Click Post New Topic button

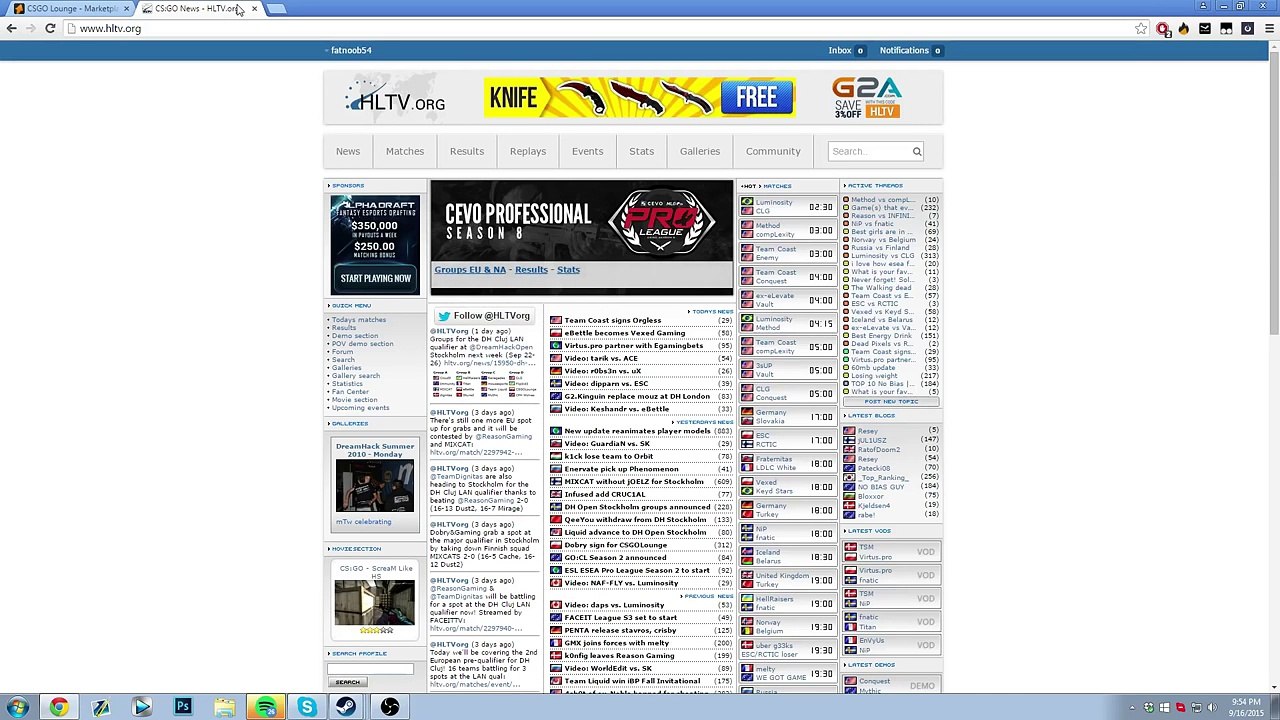click(x=891, y=402)
